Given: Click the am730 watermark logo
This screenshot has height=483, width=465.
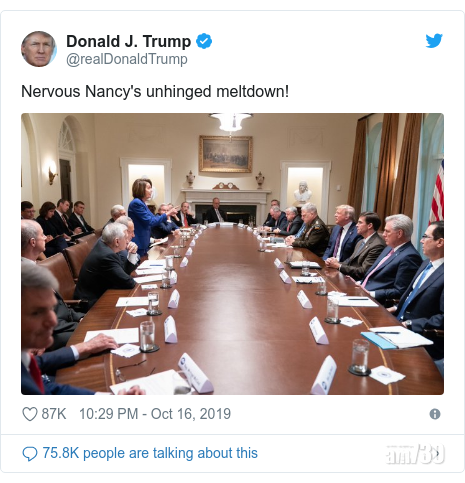Looking at the screenshot, I should tap(415, 454).
